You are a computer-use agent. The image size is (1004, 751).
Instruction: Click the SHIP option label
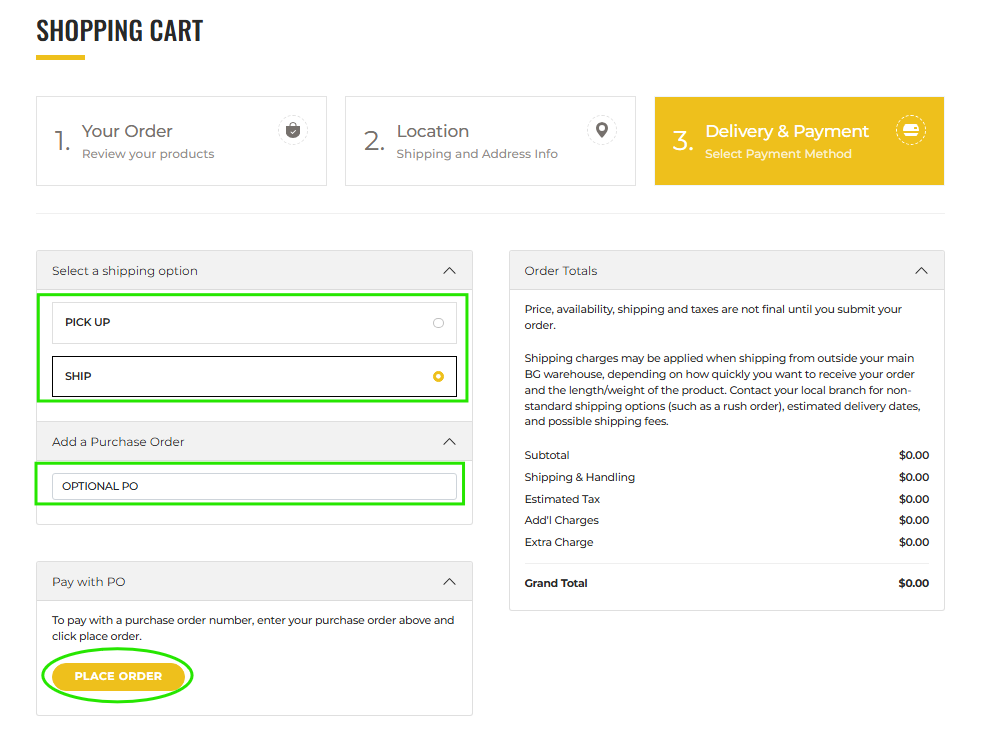click(78, 376)
